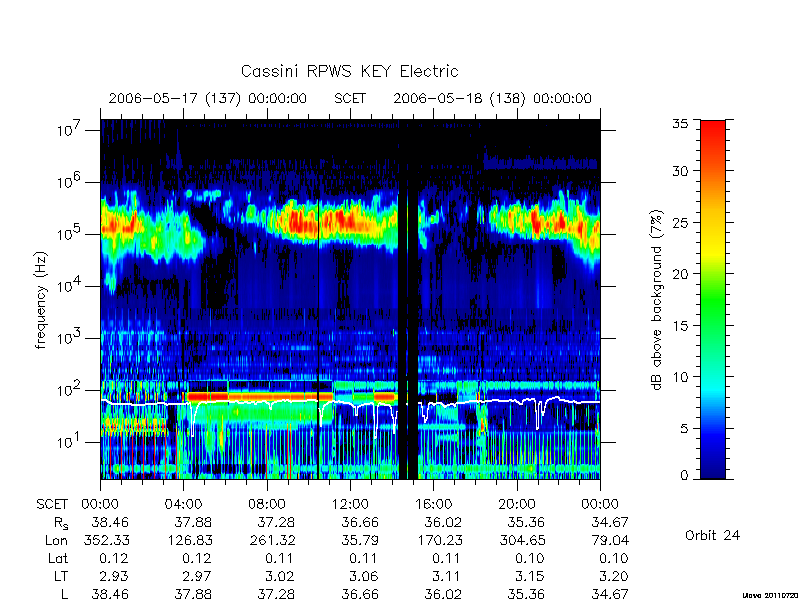Click the local time value '3.20'

(x=614, y=577)
